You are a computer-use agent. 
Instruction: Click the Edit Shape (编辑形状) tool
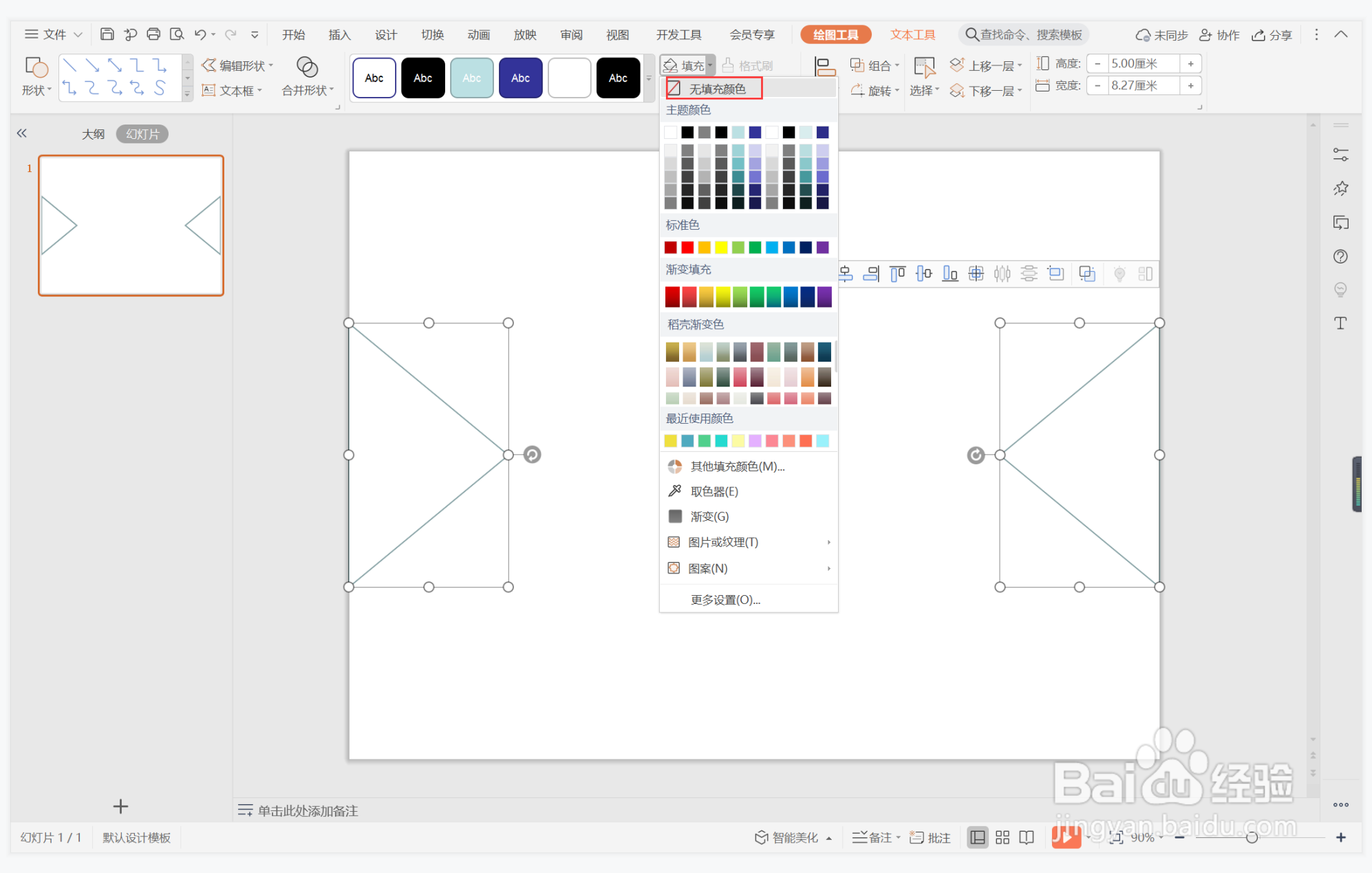tap(237, 65)
